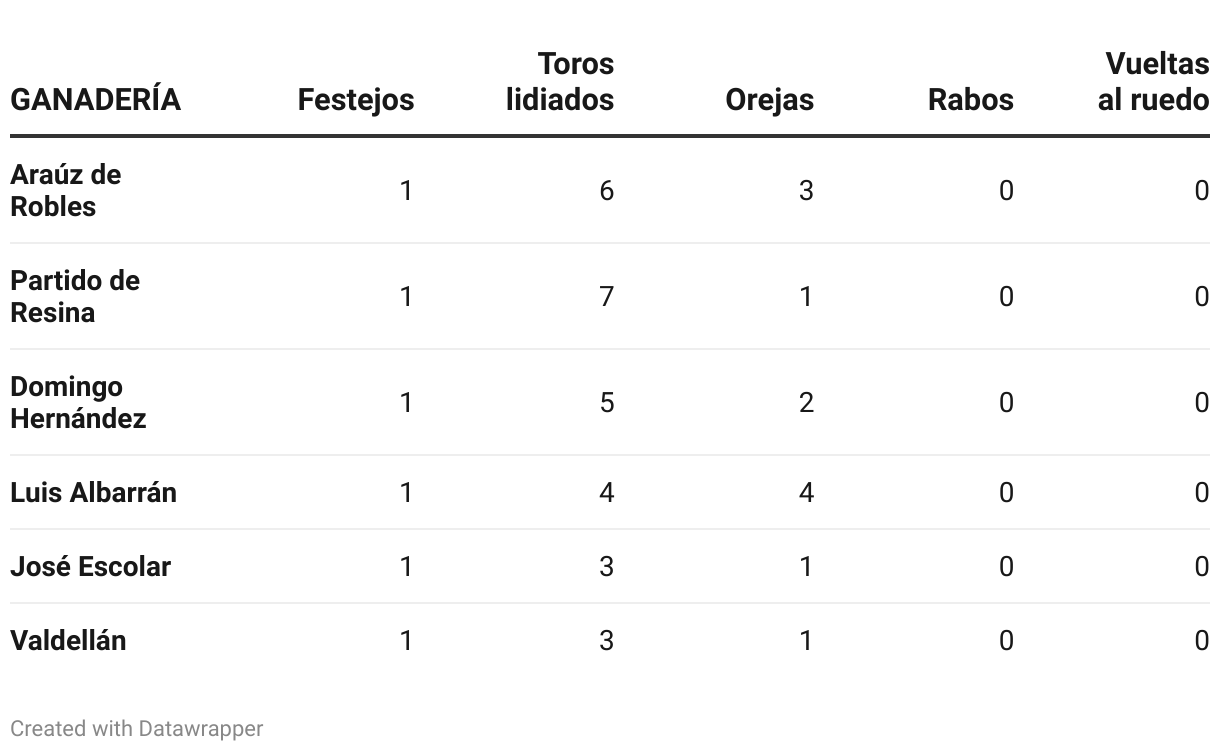
Task: Click the GANADERÍA column header
Action: click(95, 100)
